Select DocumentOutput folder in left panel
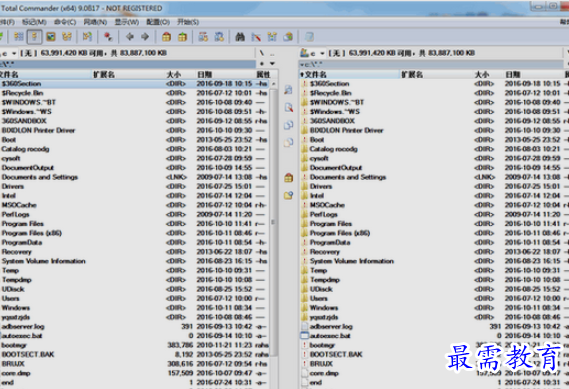Viewport: 569px width, 389px height. pyautogui.click(x=135, y=168)
